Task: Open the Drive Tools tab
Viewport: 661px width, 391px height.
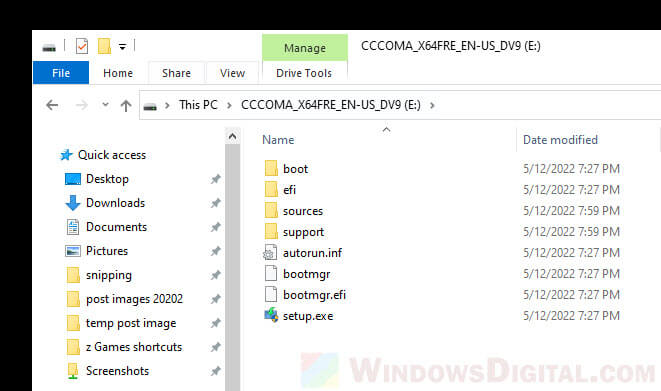Action: [x=304, y=73]
